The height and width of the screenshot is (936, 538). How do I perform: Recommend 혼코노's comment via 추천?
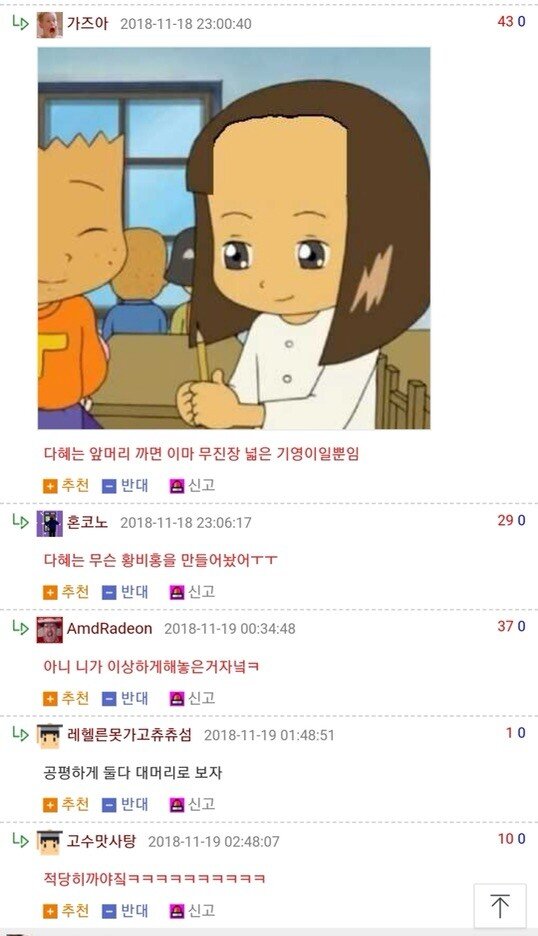coord(66,592)
